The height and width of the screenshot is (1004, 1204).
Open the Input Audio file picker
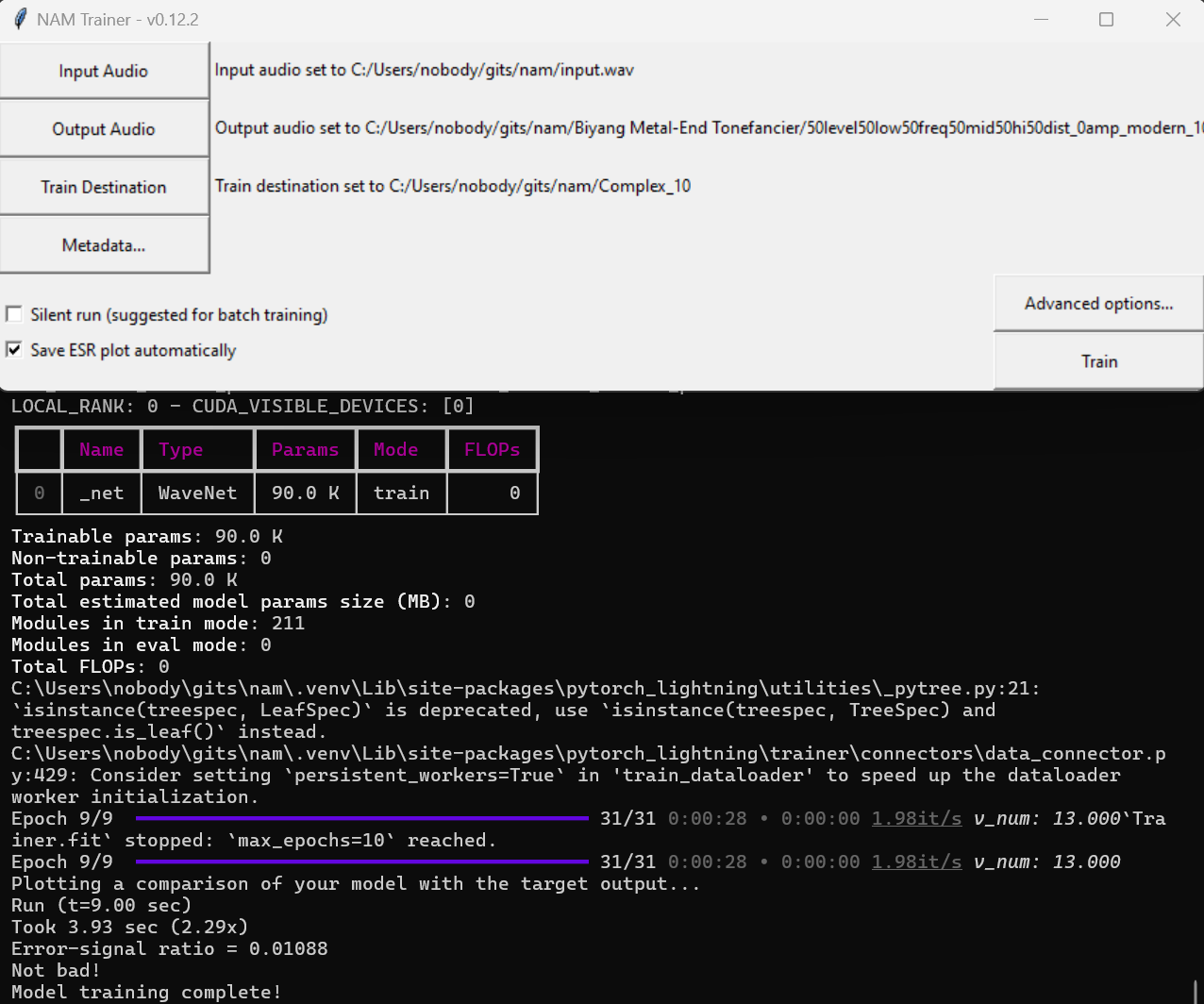pos(104,70)
